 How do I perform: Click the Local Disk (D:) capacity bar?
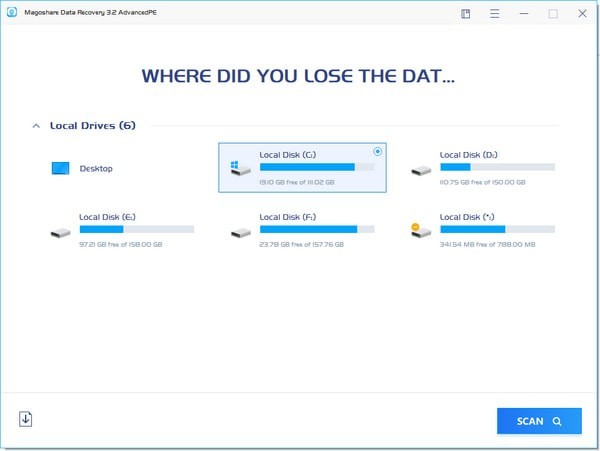point(497,167)
